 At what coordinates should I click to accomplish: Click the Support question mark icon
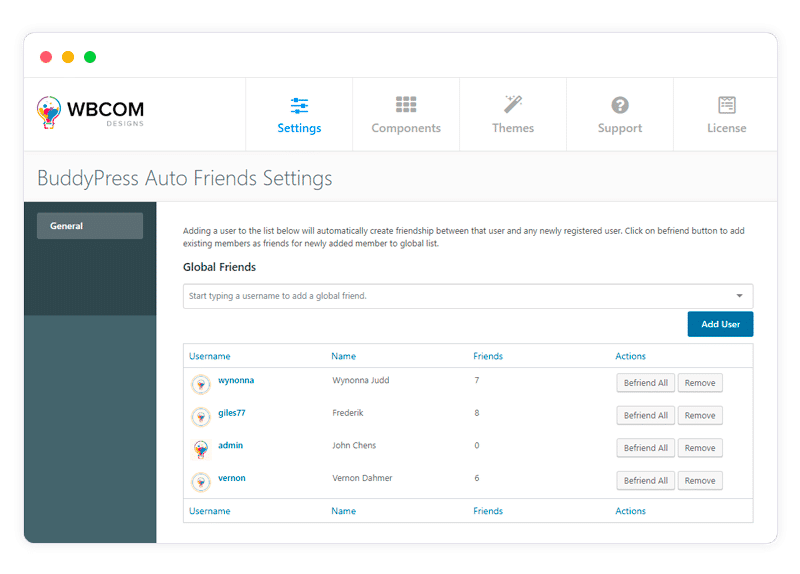click(620, 105)
